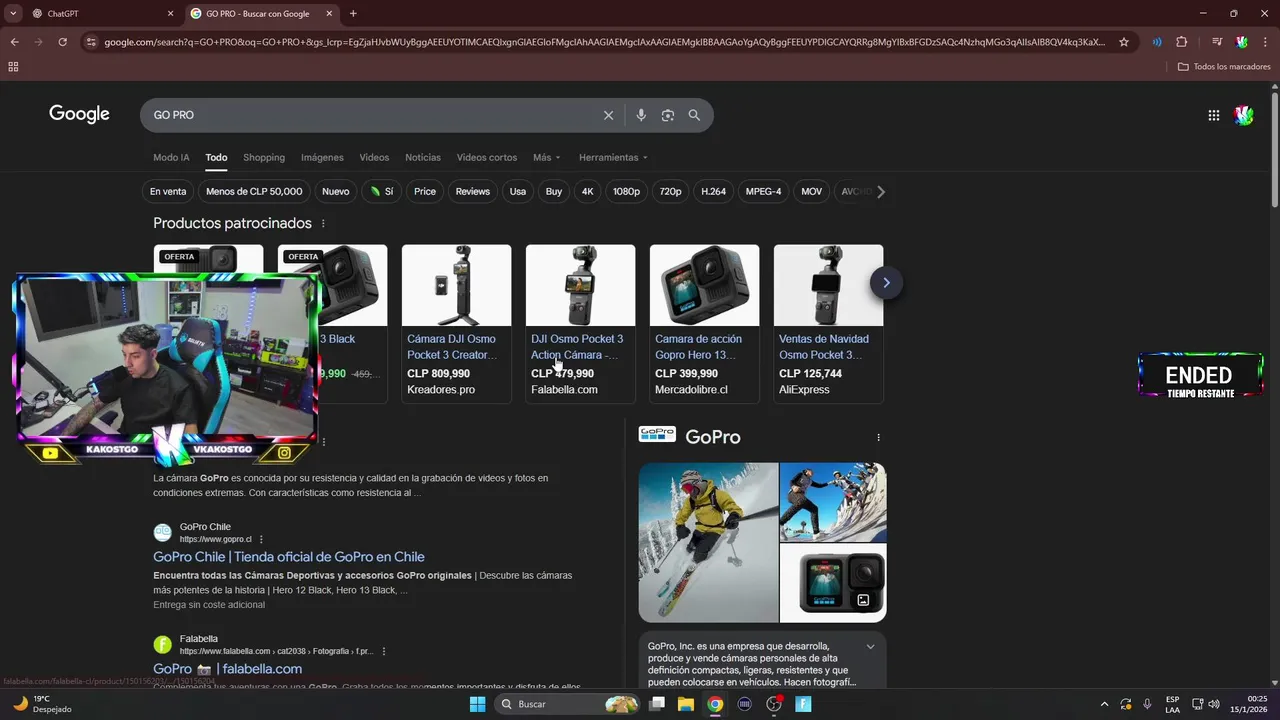
Task: Open the tray microphone icon
Action: point(1147,704)
